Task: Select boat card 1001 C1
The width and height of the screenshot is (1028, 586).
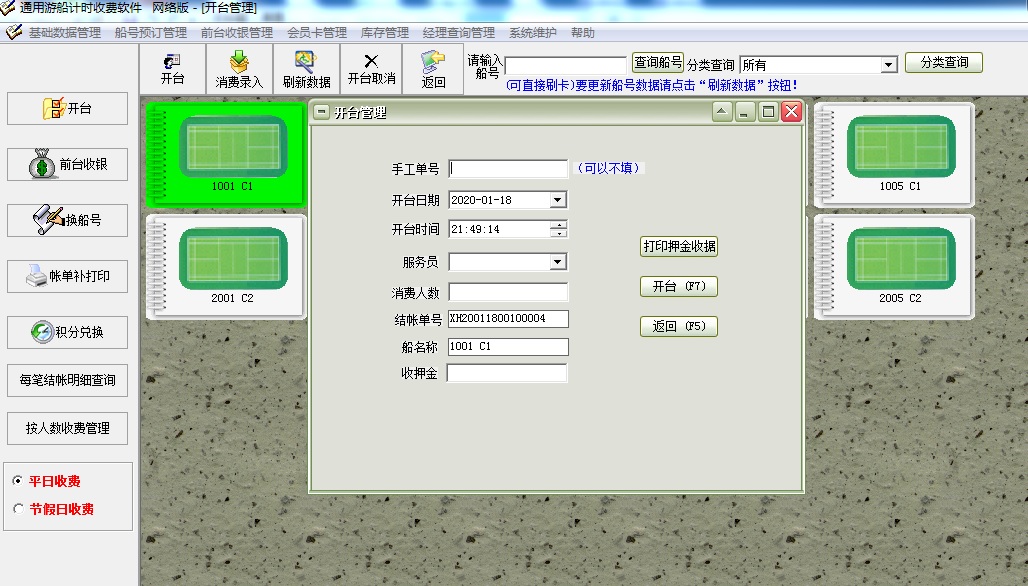Action: point(226,154)
